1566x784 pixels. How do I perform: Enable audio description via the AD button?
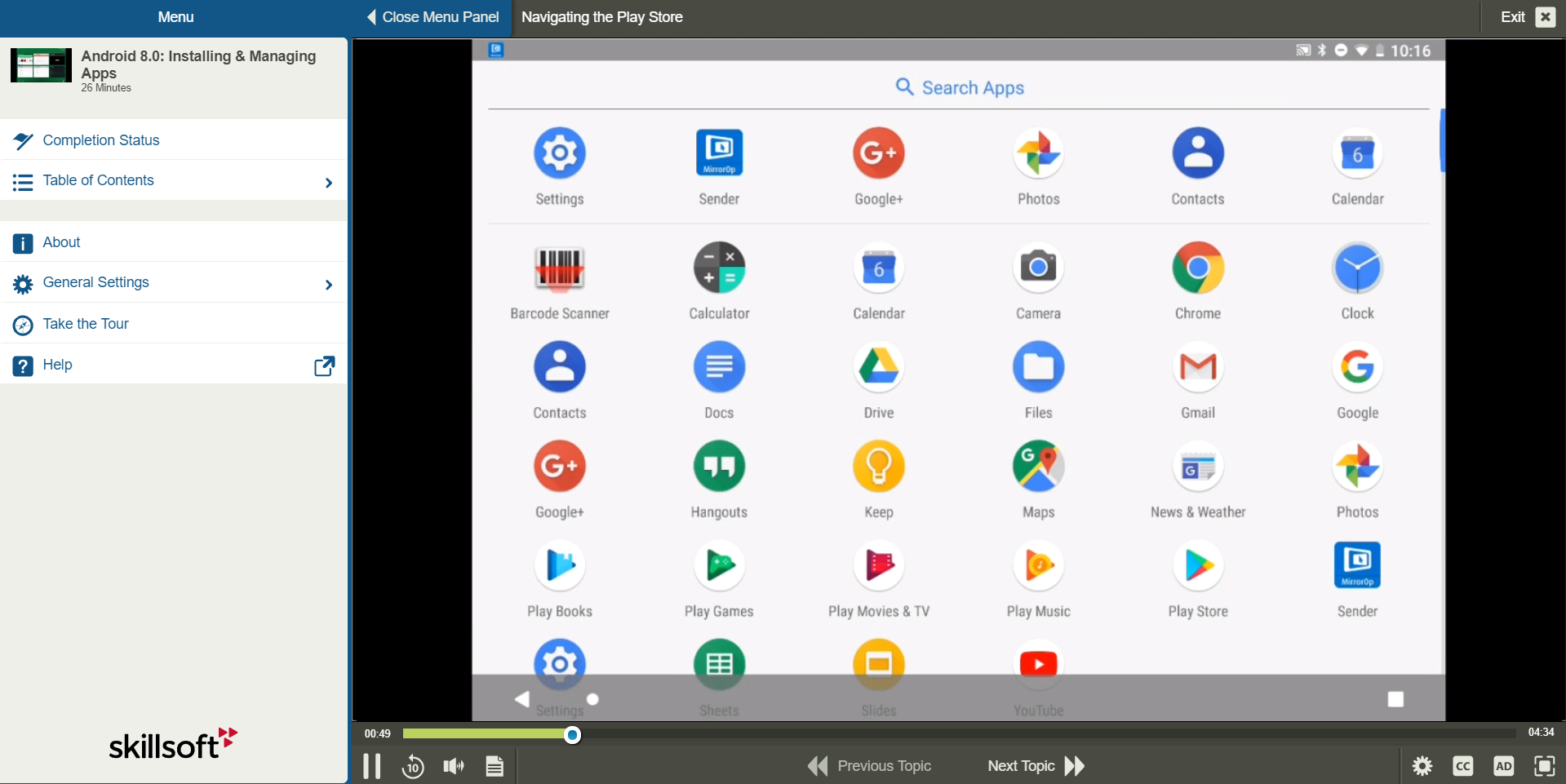coord(1504,765)
